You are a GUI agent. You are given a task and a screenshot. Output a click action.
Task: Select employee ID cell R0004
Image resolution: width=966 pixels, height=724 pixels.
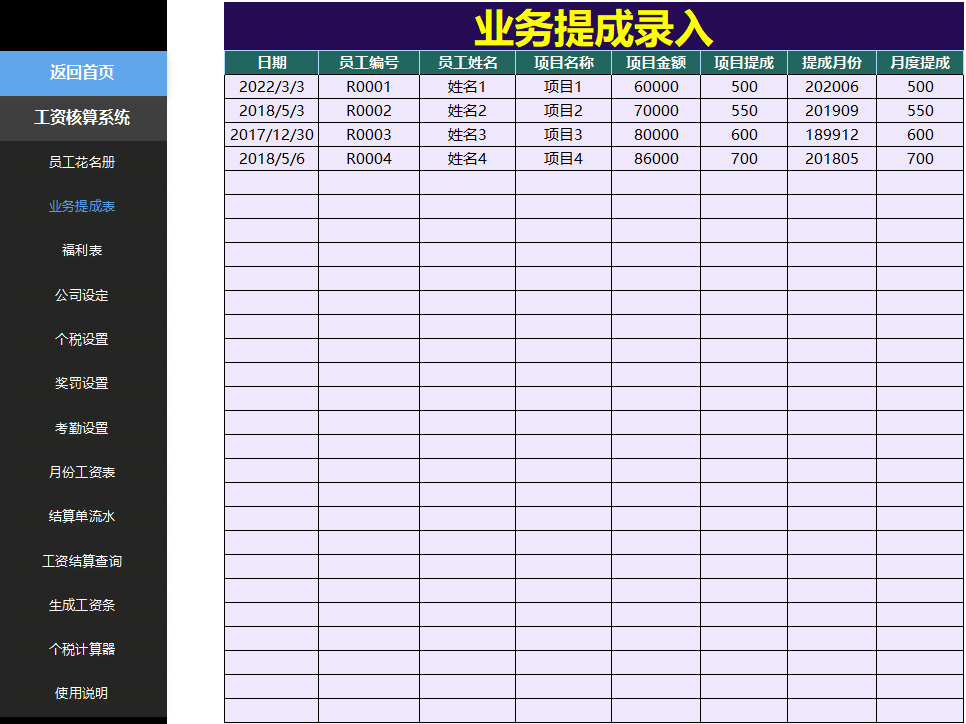(x=369, y=159)
